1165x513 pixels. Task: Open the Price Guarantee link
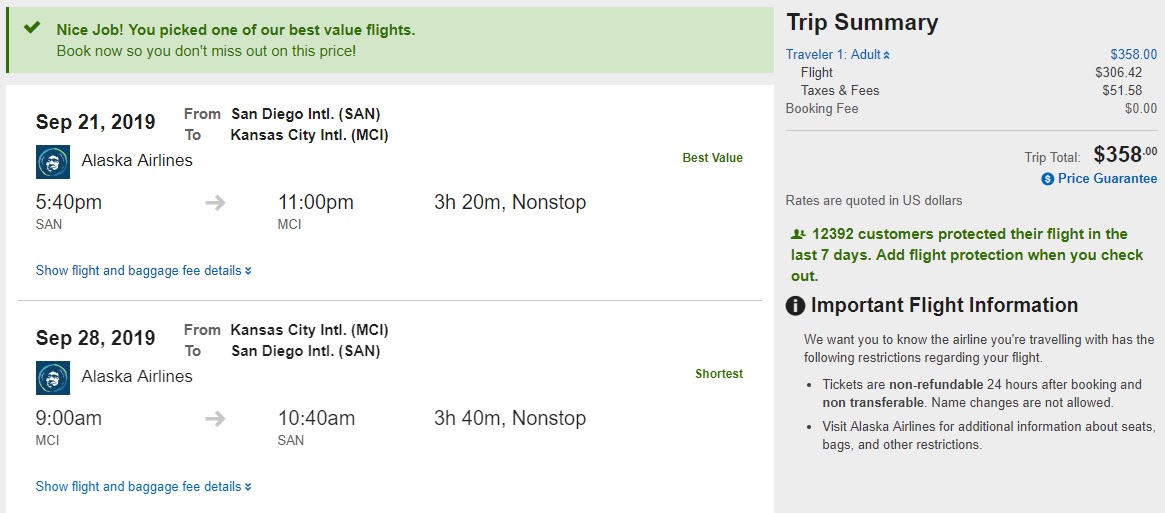pos(1107,179)
